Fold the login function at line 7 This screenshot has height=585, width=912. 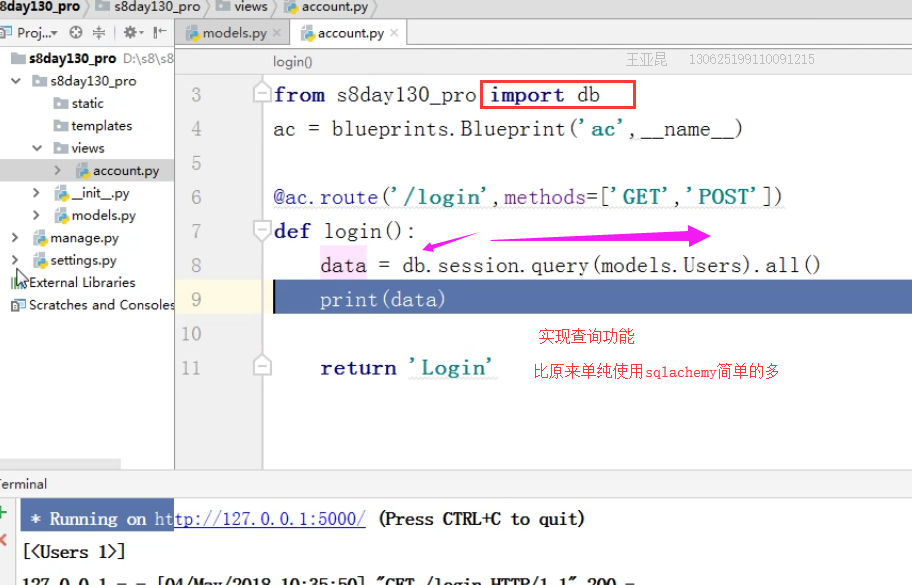pos(262,230)
